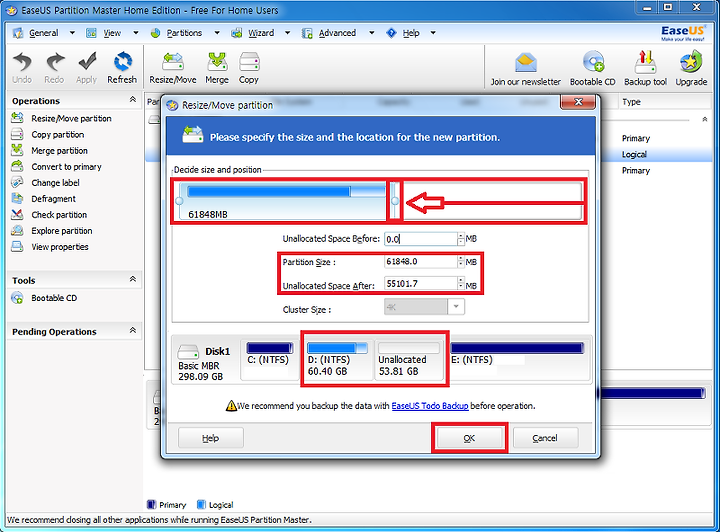This screenshot has width=720, height=532.
Task: Select the C: (NTFS) partition block
Action: [x=270, y=360]
